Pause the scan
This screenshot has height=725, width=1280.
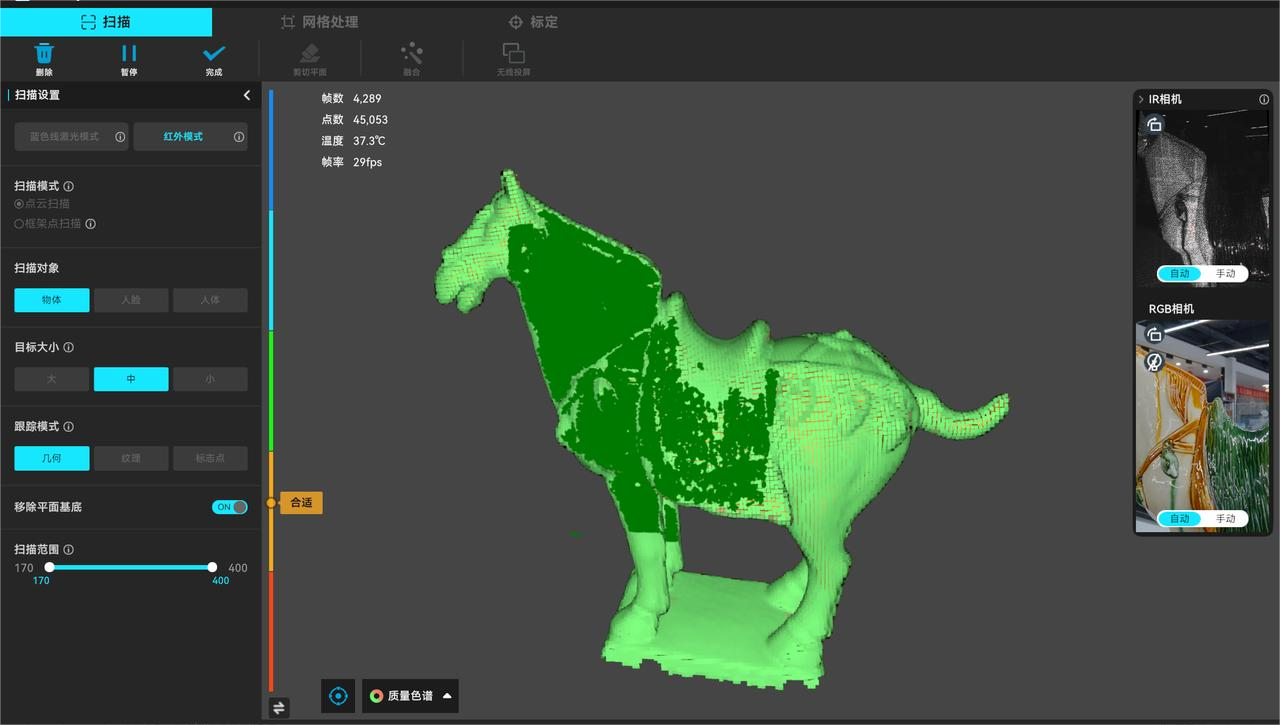pos(129,54)
